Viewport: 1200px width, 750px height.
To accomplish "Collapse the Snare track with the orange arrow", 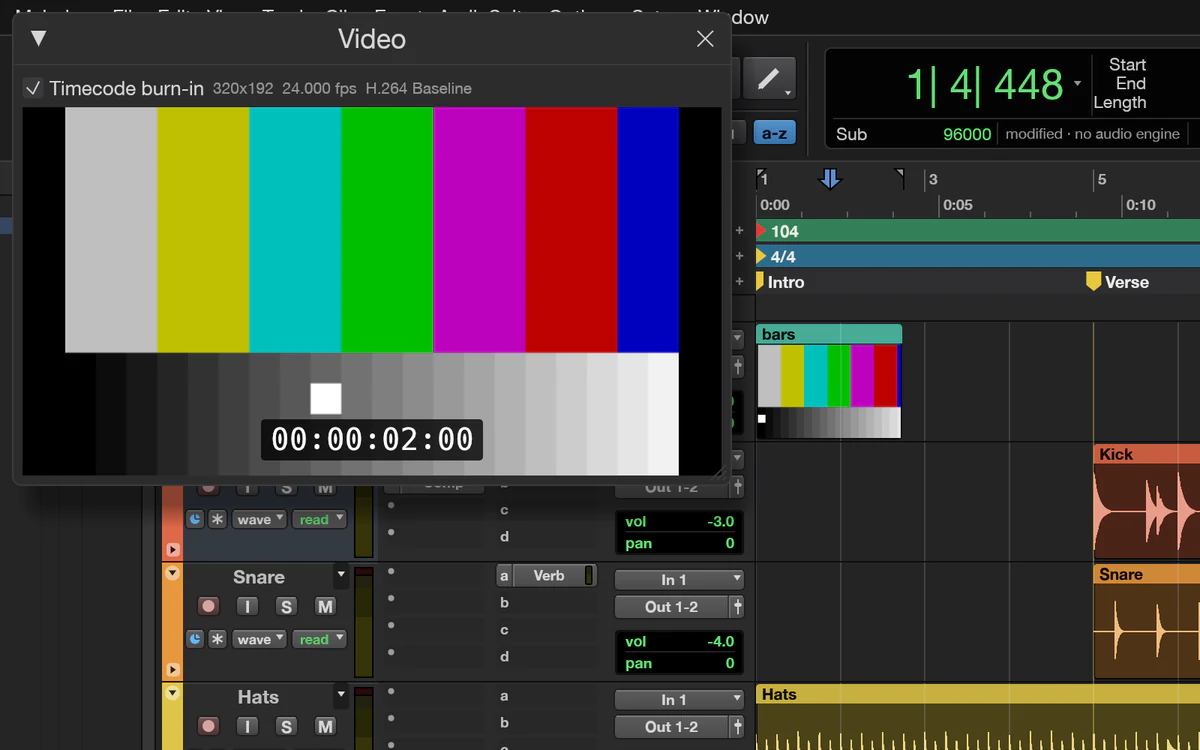I will [x=172, y=574].
